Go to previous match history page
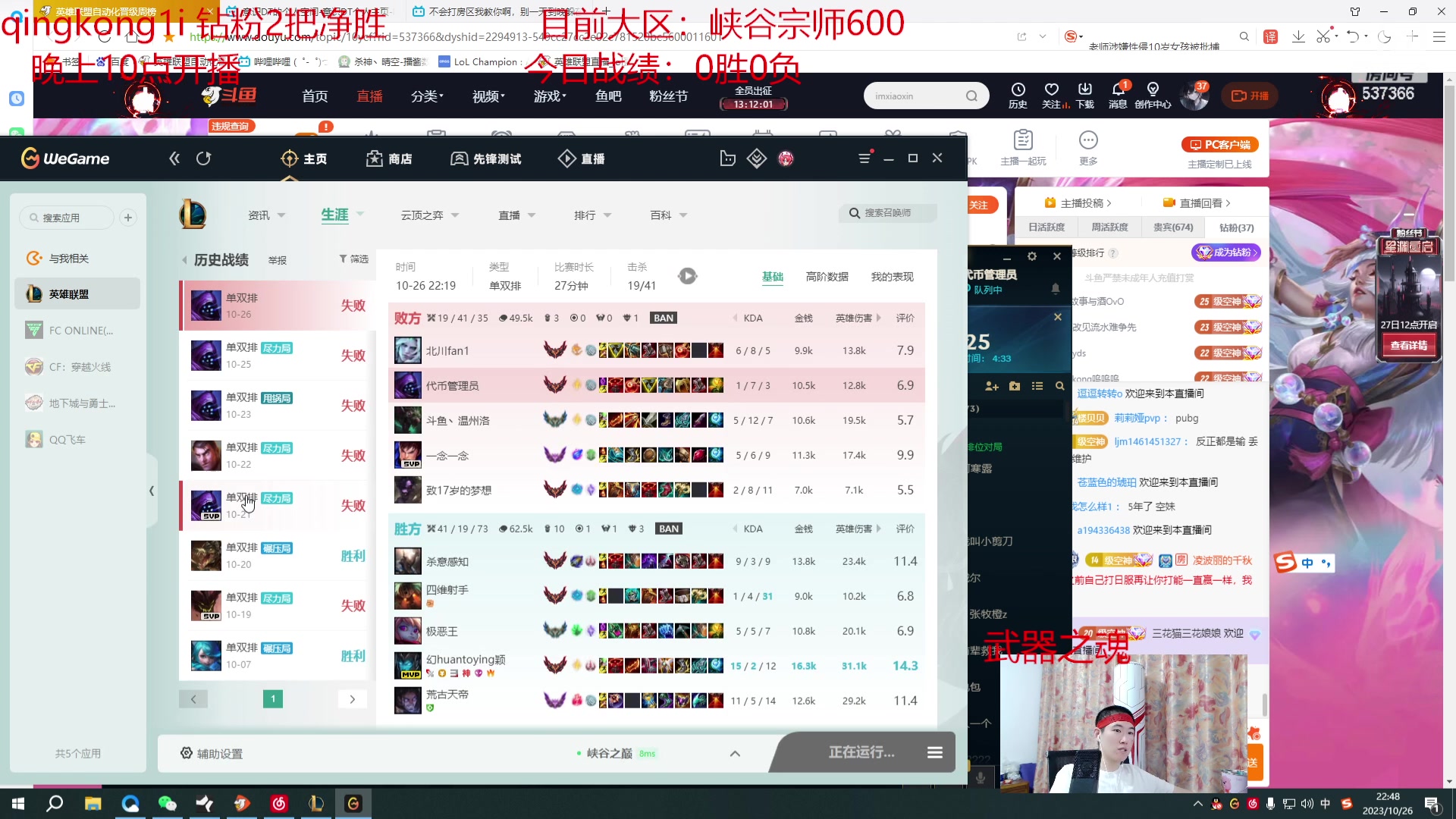Viewport: 1456px width, 819px height. click(193, 699)
